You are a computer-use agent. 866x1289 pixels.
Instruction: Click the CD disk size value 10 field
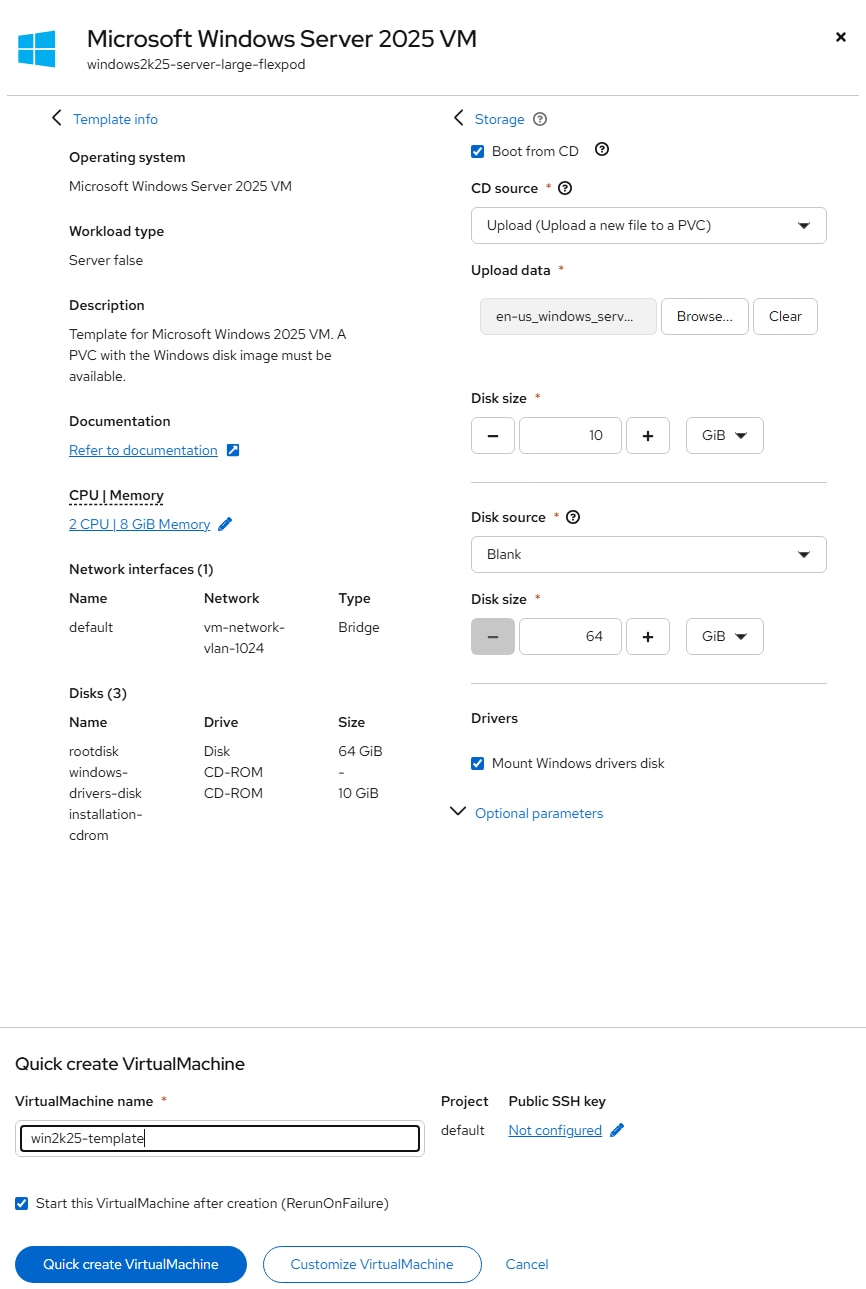click(570, 436)
